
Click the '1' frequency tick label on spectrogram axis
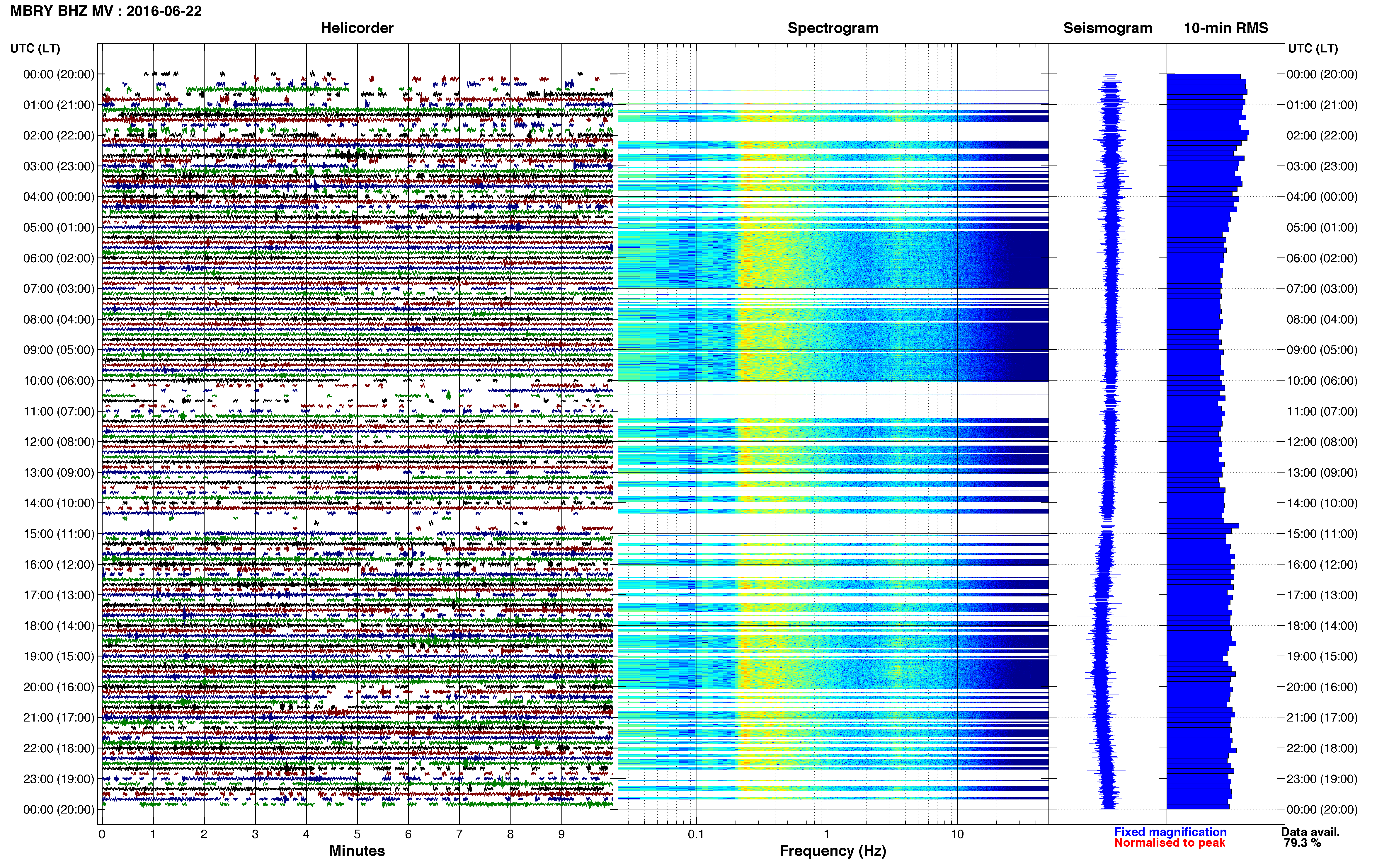coord(826,834)
